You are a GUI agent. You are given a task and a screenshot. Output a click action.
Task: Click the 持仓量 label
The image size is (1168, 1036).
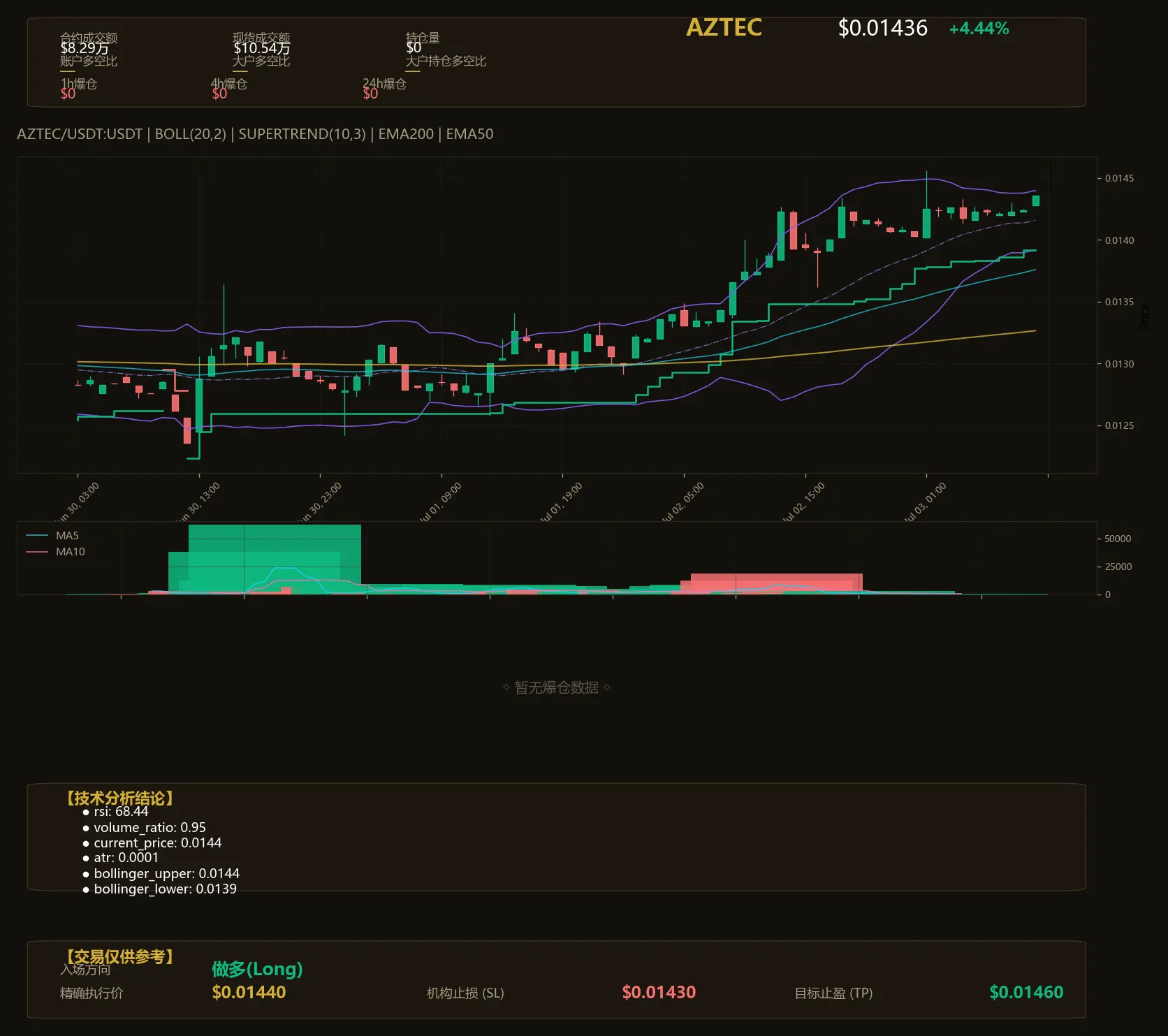tap(423, 37)
